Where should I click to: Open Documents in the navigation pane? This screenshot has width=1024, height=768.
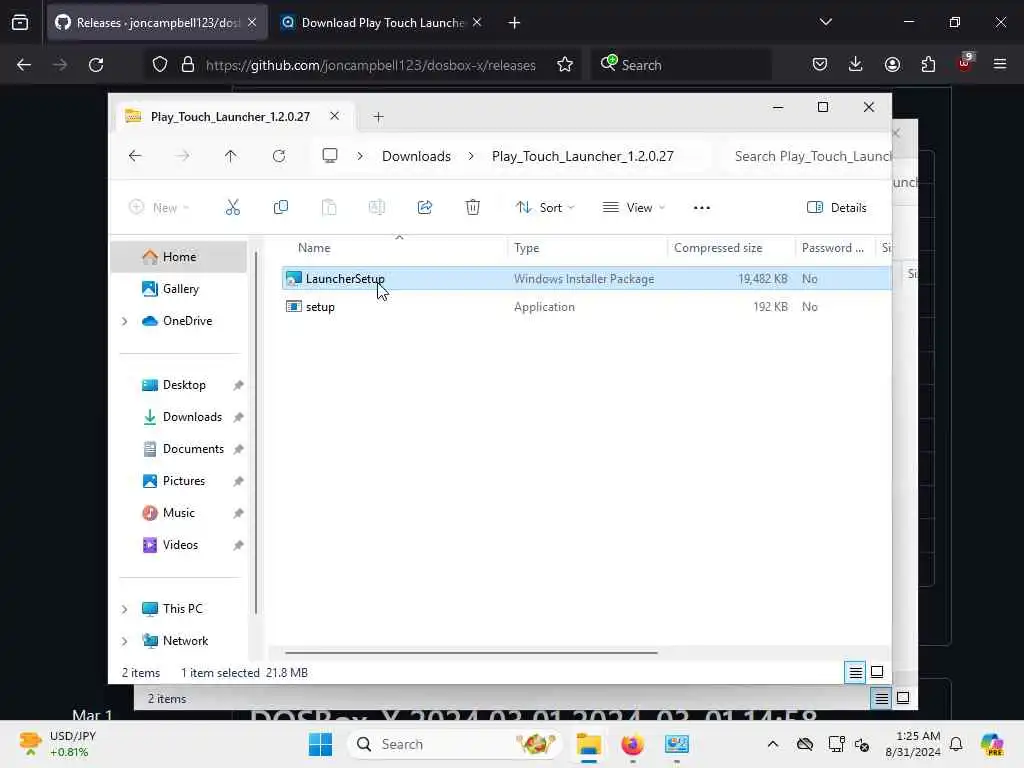[193, 449]
